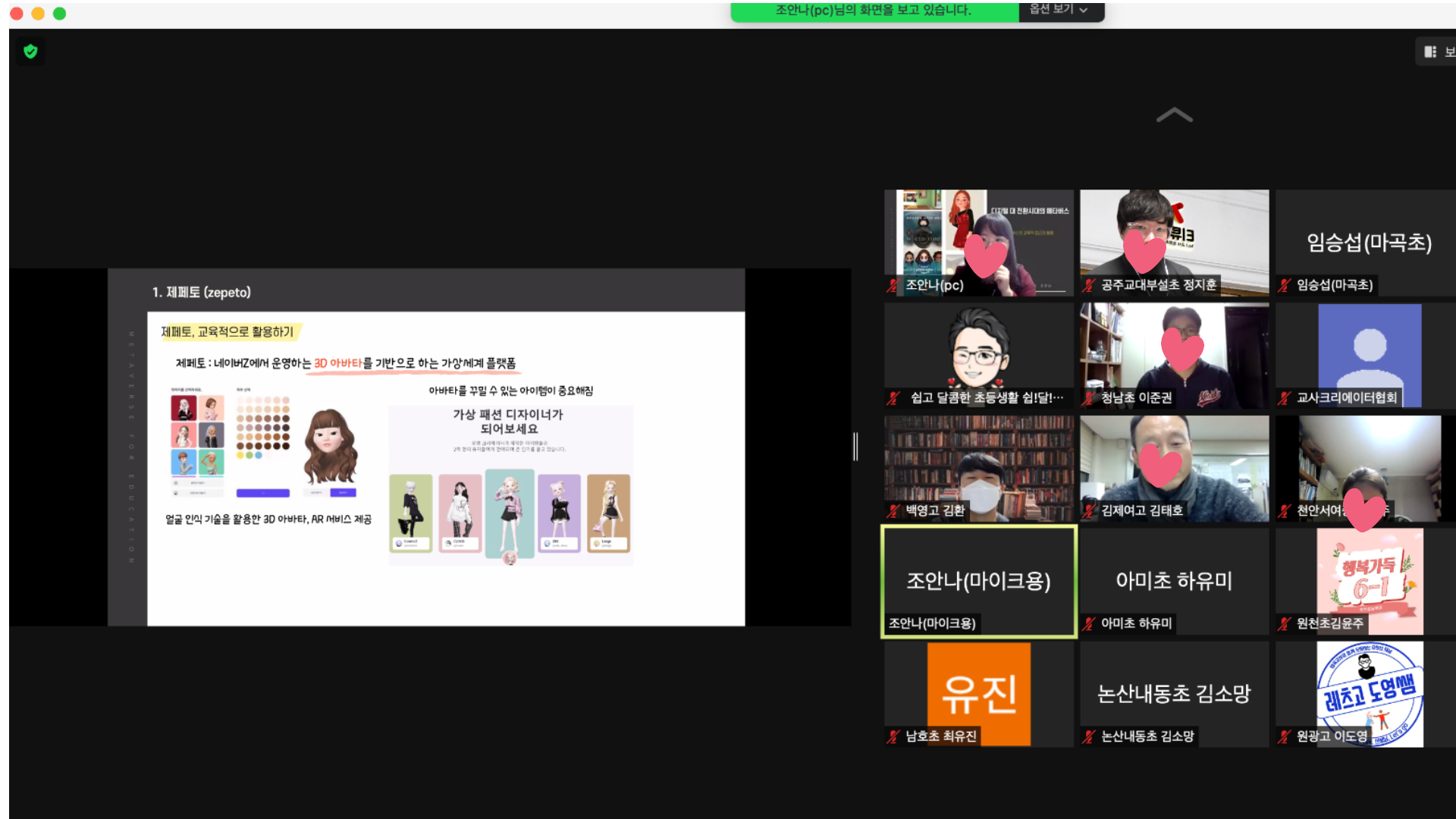
Task: Click the divider handle between share and gallery
Action: [855, 447]
